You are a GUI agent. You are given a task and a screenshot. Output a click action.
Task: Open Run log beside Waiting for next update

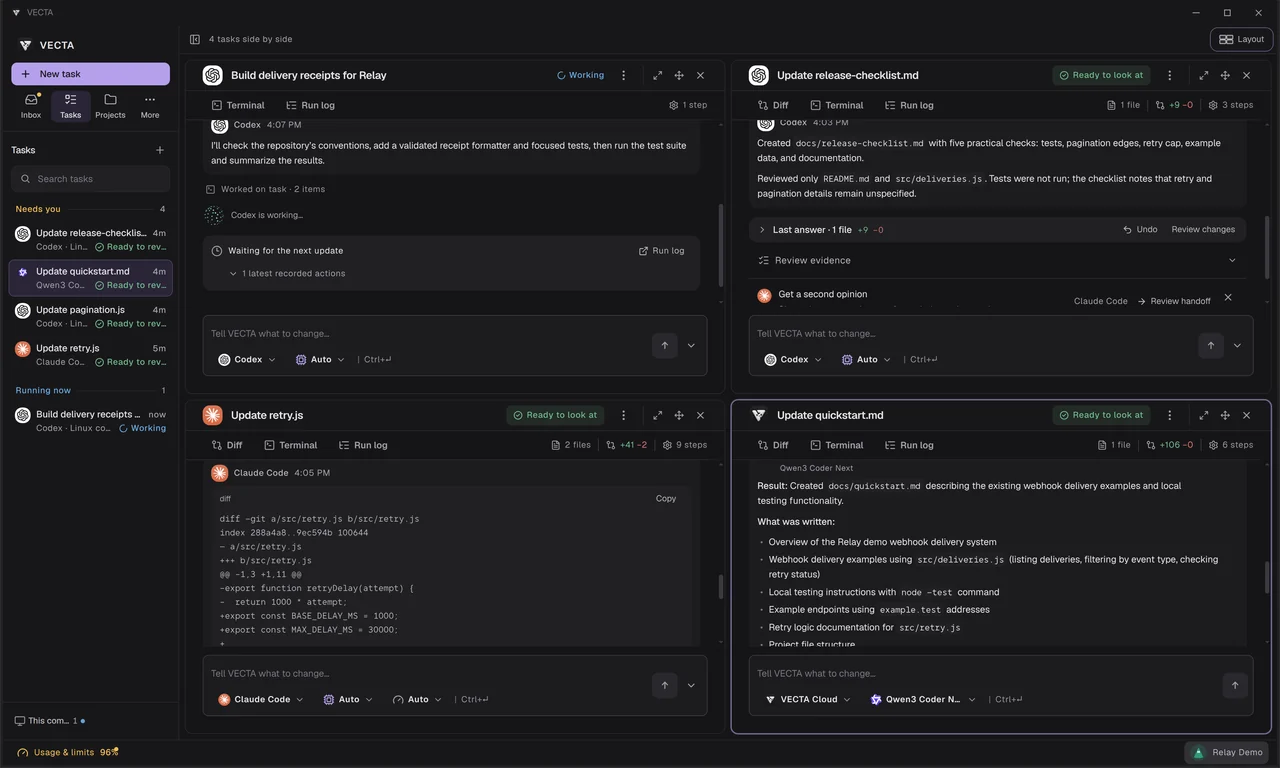662,251
